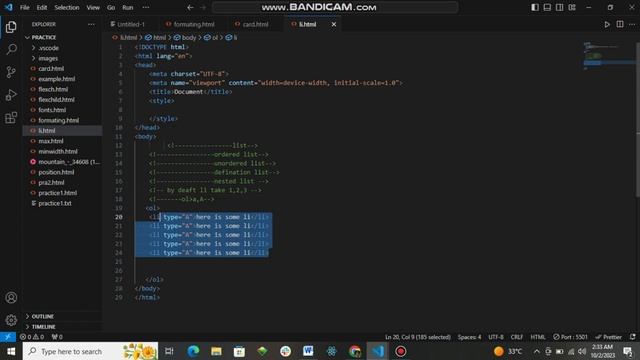Open Source Control view

coord(11,72)
